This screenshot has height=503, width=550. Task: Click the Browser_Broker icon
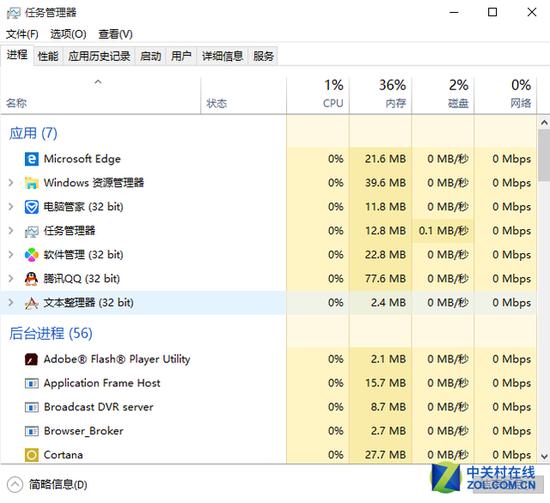32,431
